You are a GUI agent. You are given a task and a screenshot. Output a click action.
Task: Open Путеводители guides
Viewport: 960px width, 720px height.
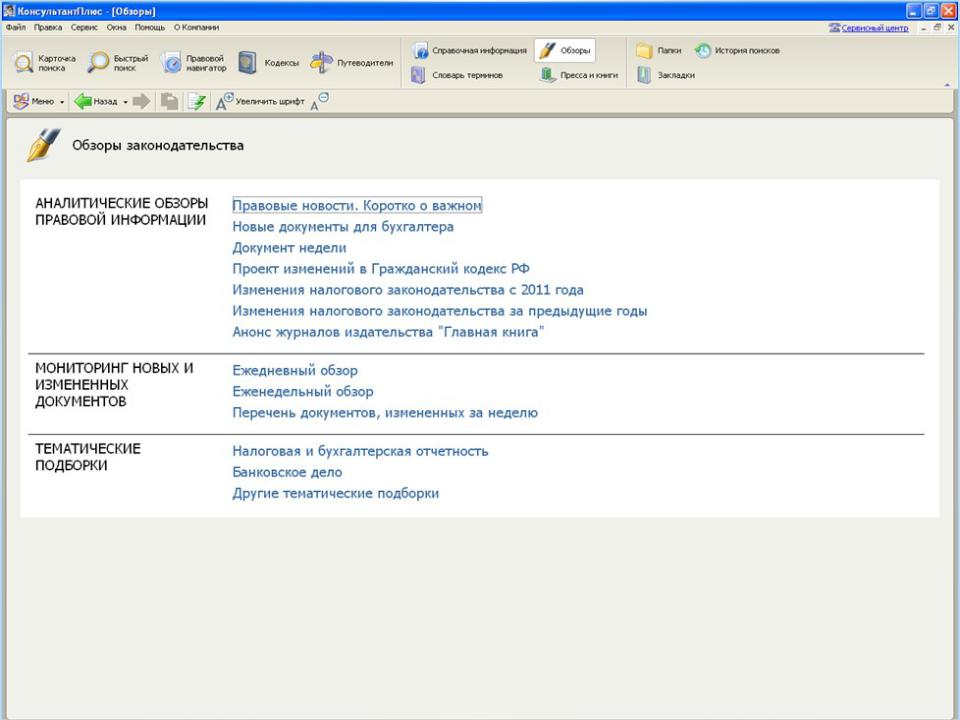tap(352, 62)
